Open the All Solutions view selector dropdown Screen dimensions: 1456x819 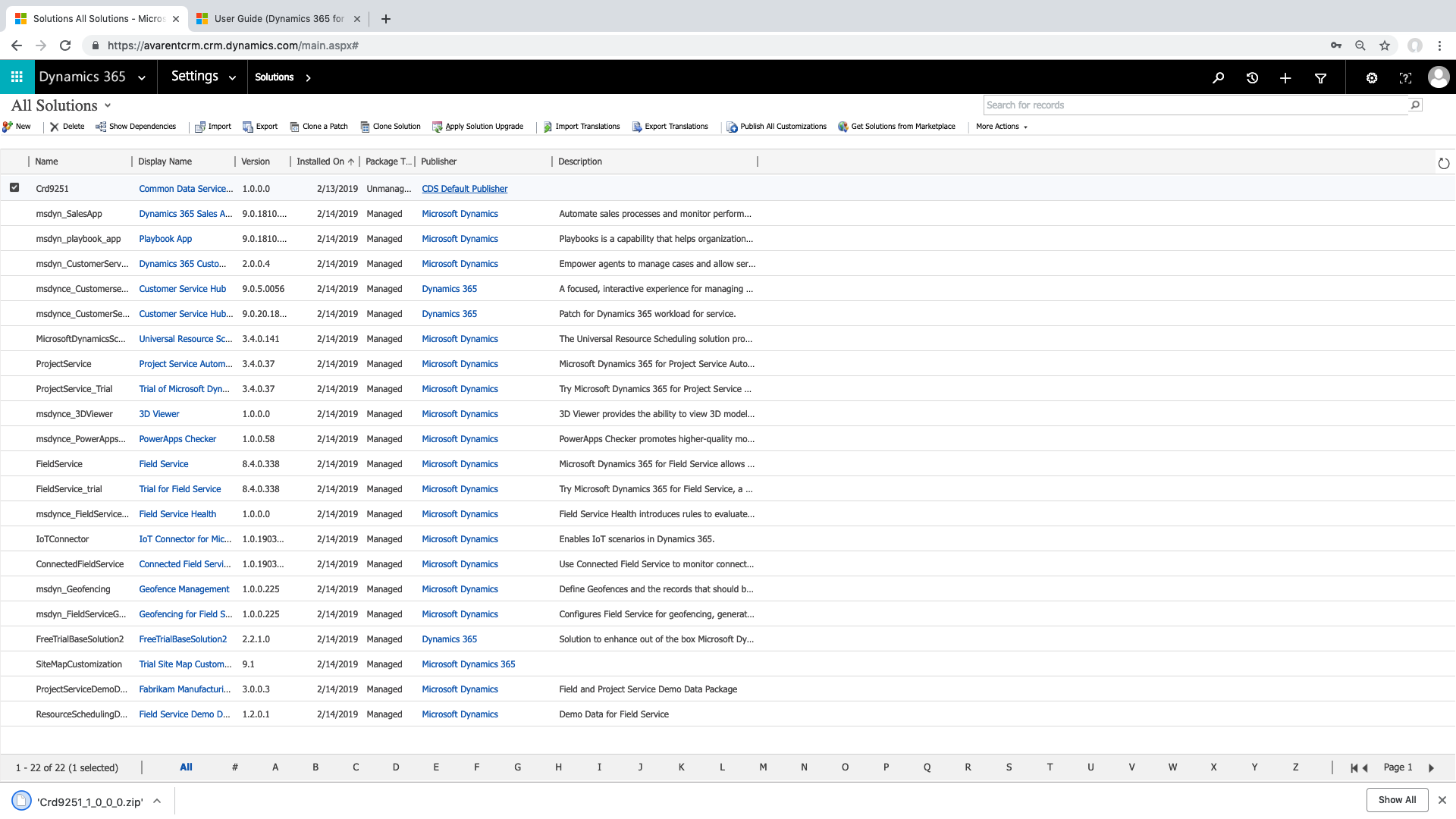click(108, 105)
